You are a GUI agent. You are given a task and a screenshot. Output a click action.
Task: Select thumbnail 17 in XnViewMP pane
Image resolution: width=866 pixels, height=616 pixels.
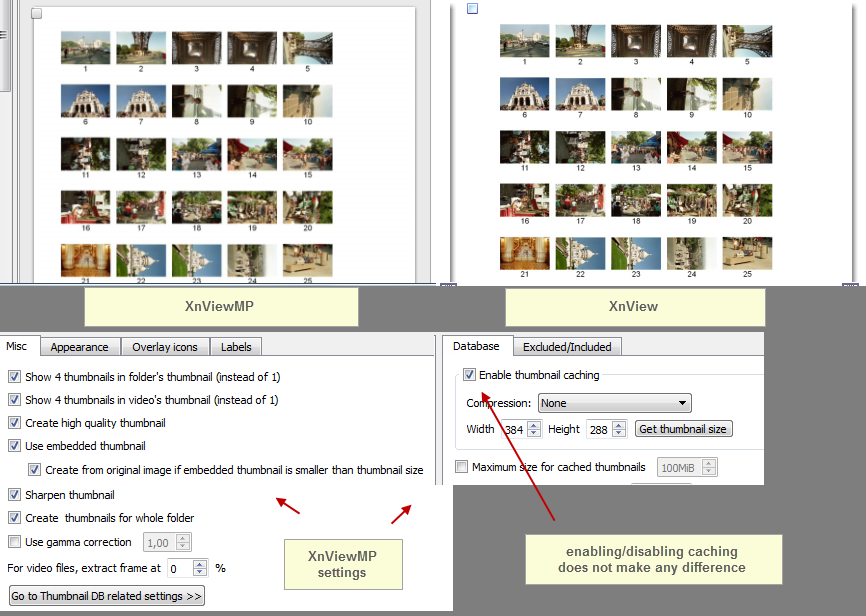click(x=141, y=207)
